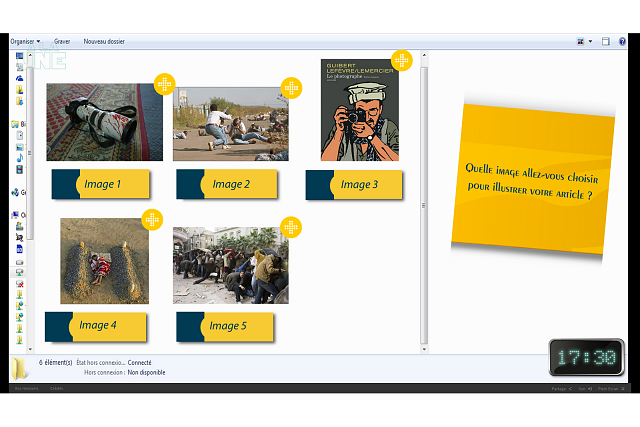The height and width of the screenshot is (427, 640).
Task: Select the child between graves thumbnail
Action: coord(104,261)
